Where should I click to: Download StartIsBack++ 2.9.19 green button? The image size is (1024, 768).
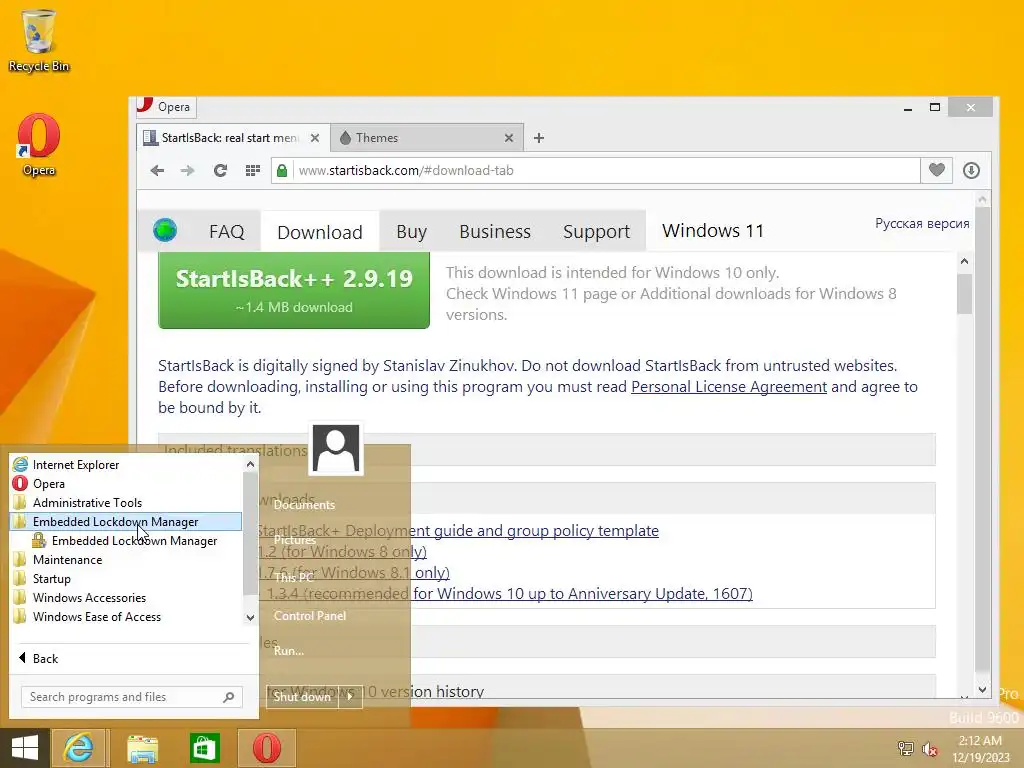click(294, 290)
